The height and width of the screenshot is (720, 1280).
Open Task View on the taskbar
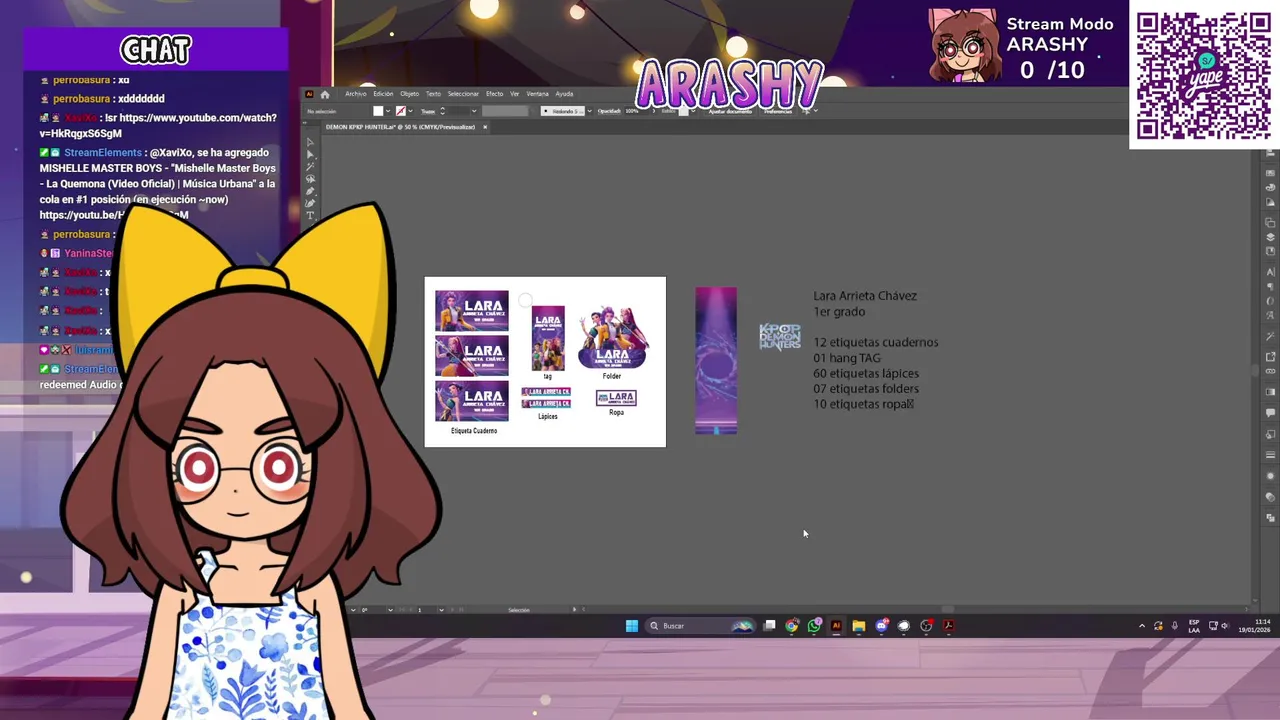click(769, 626)
